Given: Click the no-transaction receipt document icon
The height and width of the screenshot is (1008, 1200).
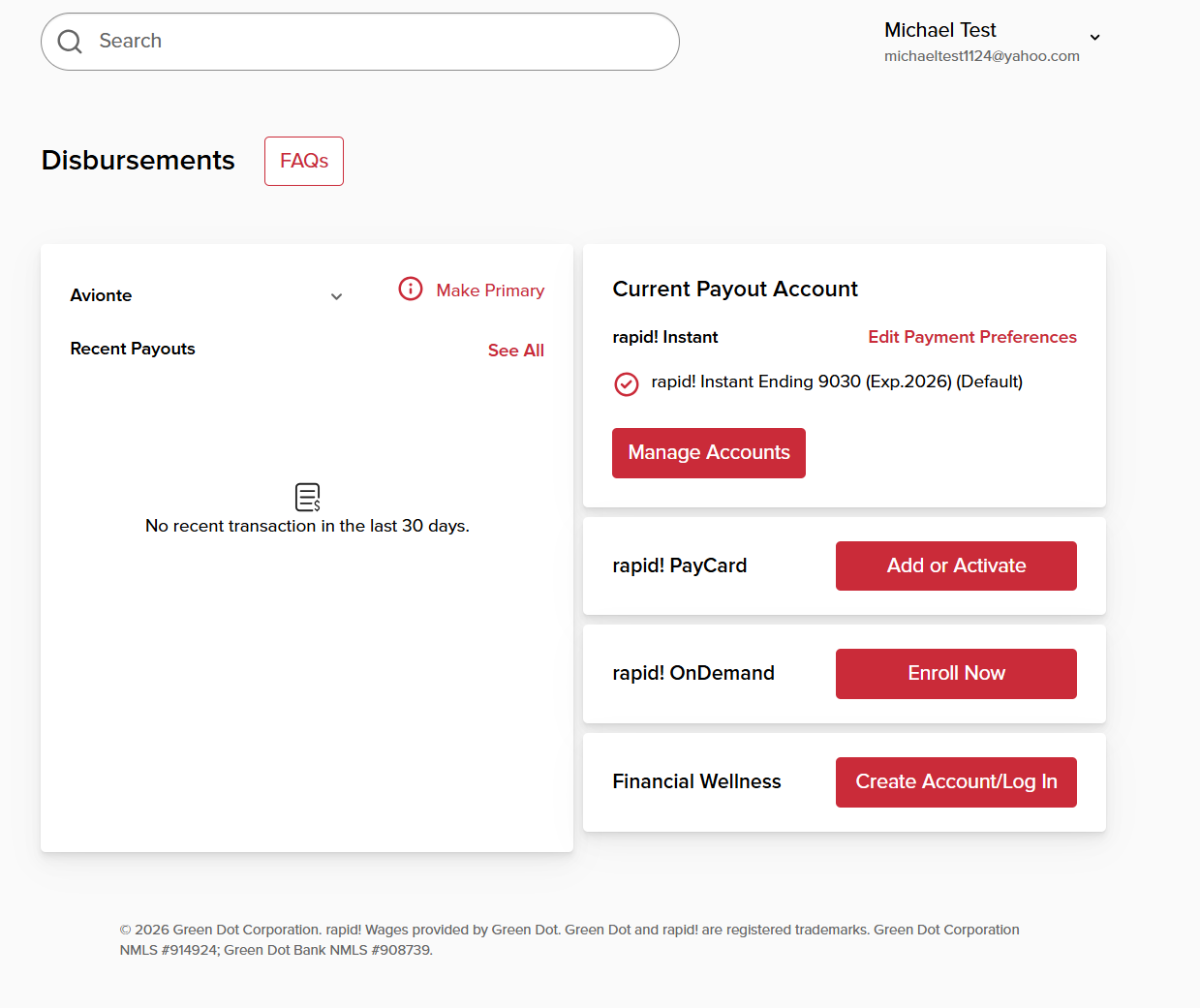Looking at the screenshot, I should coord(308,497).
